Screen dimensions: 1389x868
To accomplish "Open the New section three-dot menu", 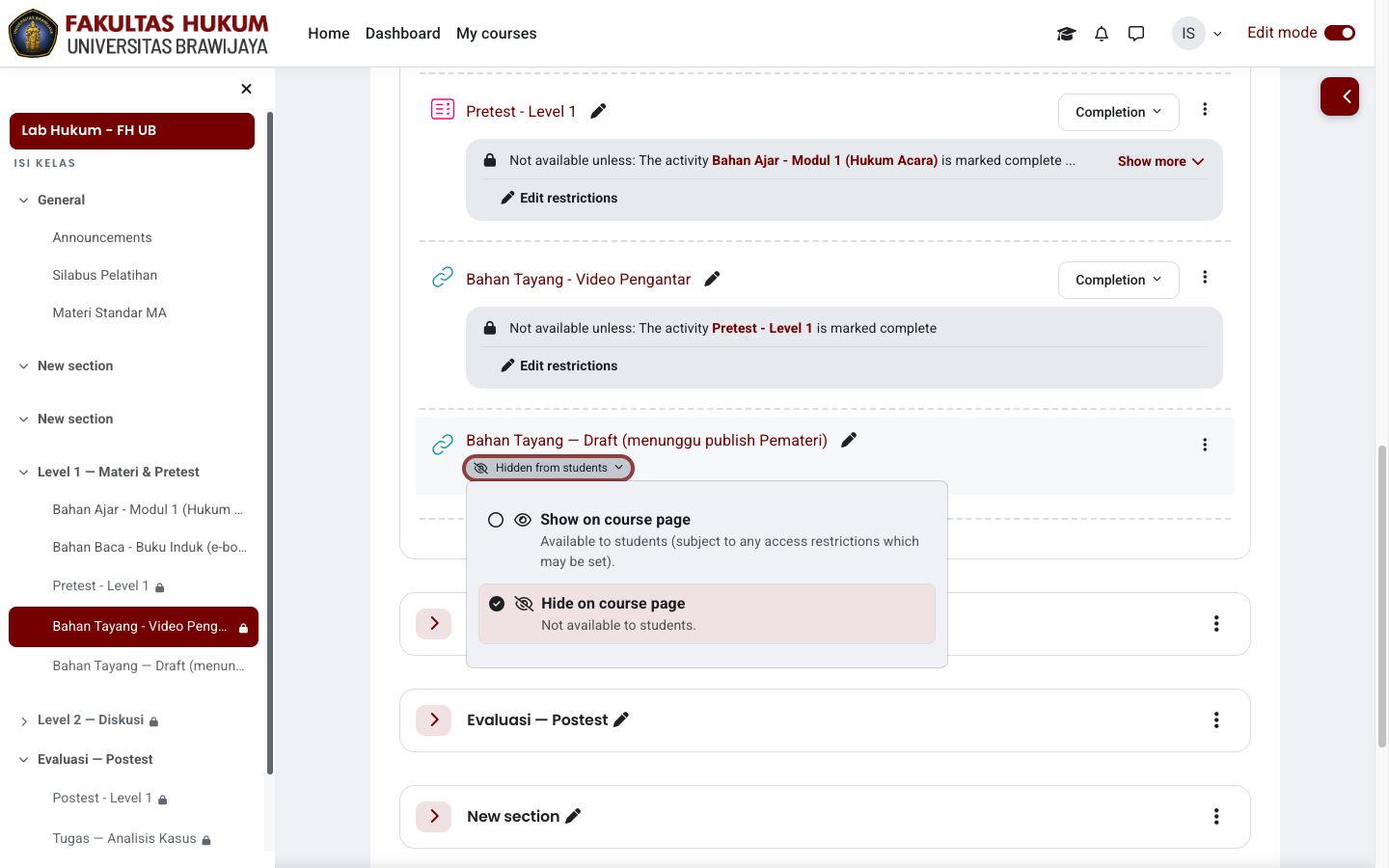I will [1216, 817].
